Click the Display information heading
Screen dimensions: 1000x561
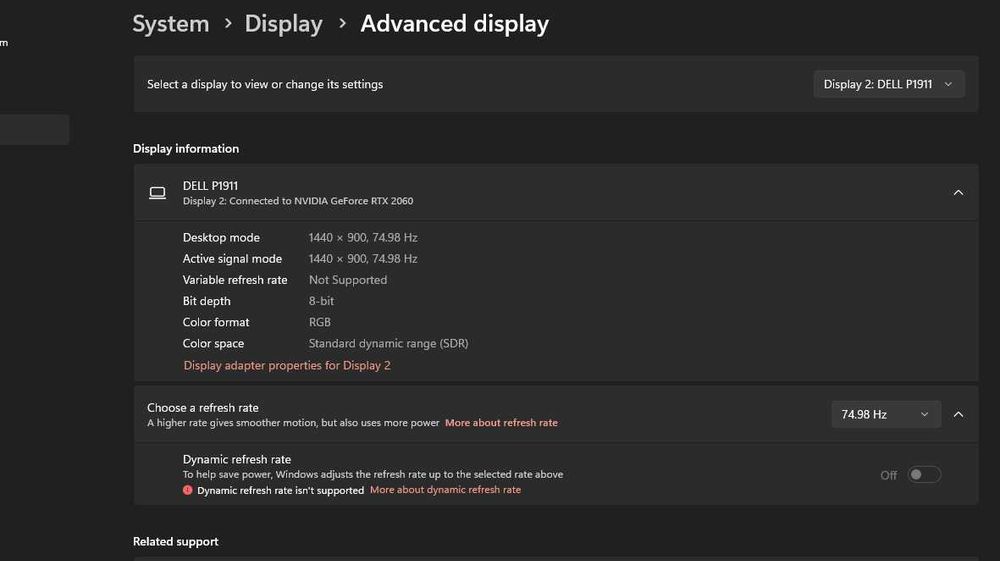click(x=186, y=149)
